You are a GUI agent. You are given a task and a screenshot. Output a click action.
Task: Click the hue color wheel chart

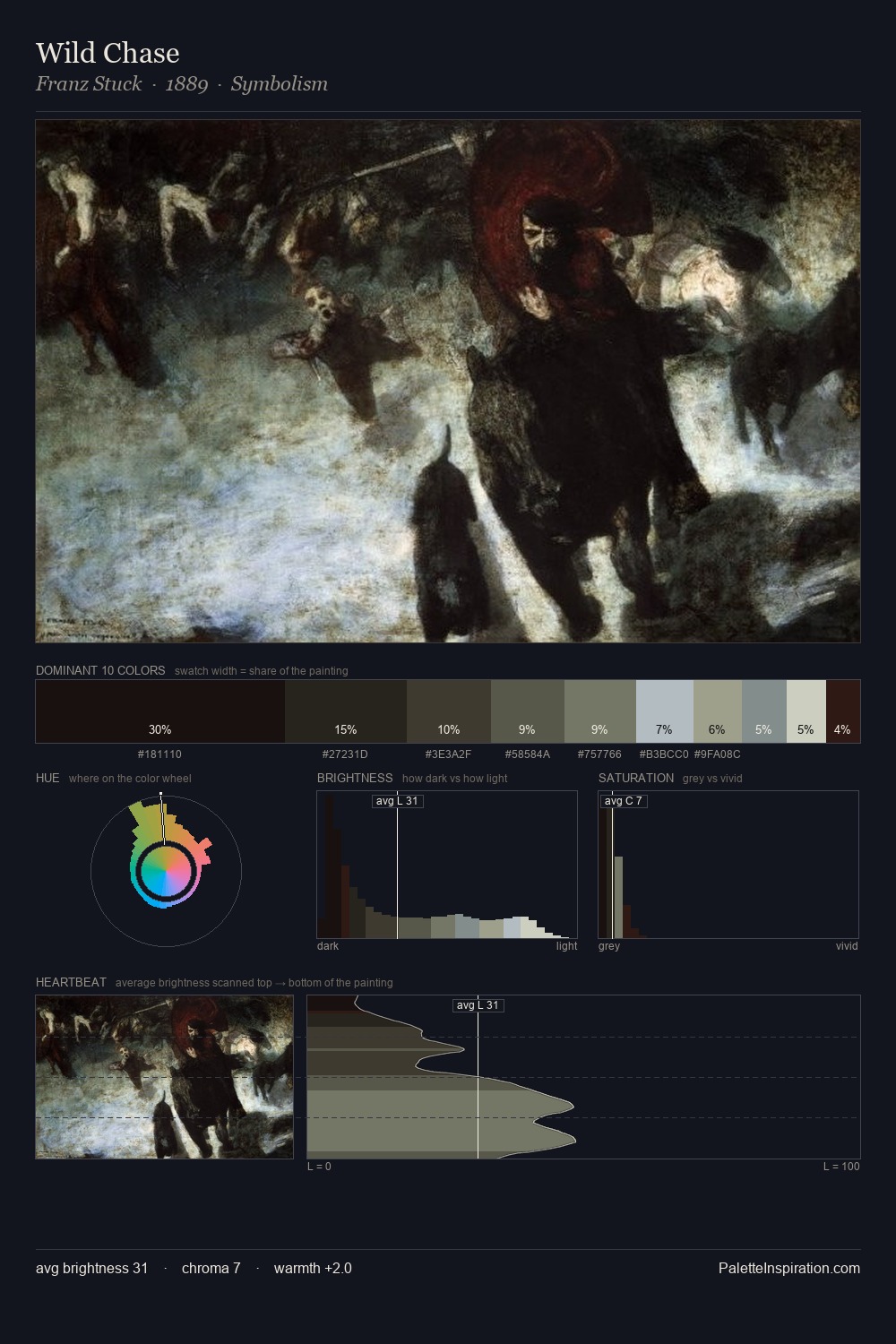(x=166, y=871)
